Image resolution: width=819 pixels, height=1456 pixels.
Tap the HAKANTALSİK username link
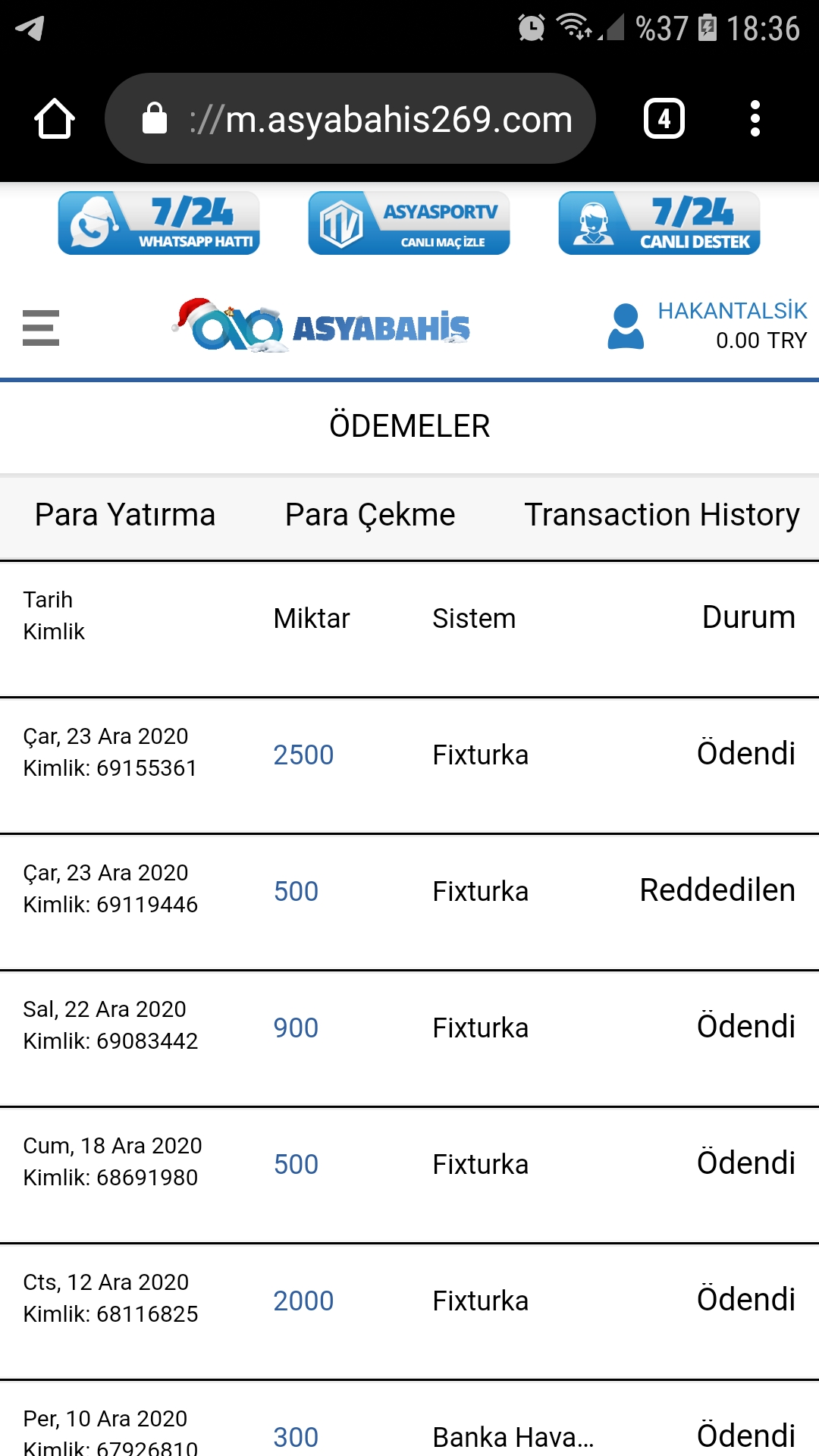pos(733,311)
